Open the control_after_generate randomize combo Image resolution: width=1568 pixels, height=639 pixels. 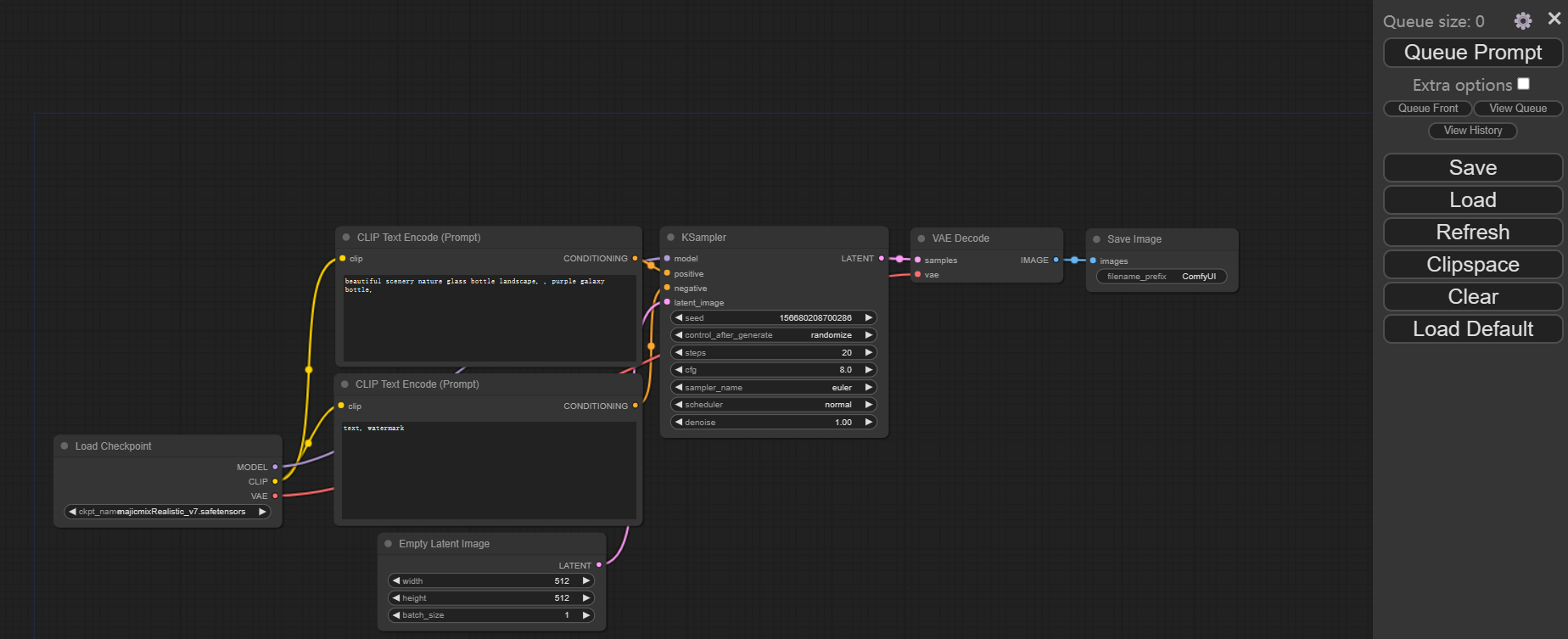[x=774, y=335]
